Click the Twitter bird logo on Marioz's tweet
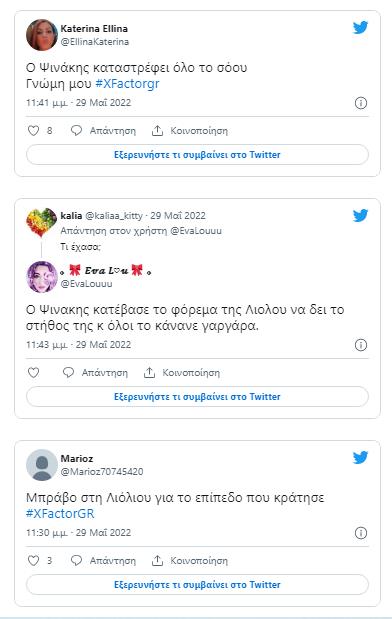This screenshot has width=392, height=619. click(x=360, y=458)
